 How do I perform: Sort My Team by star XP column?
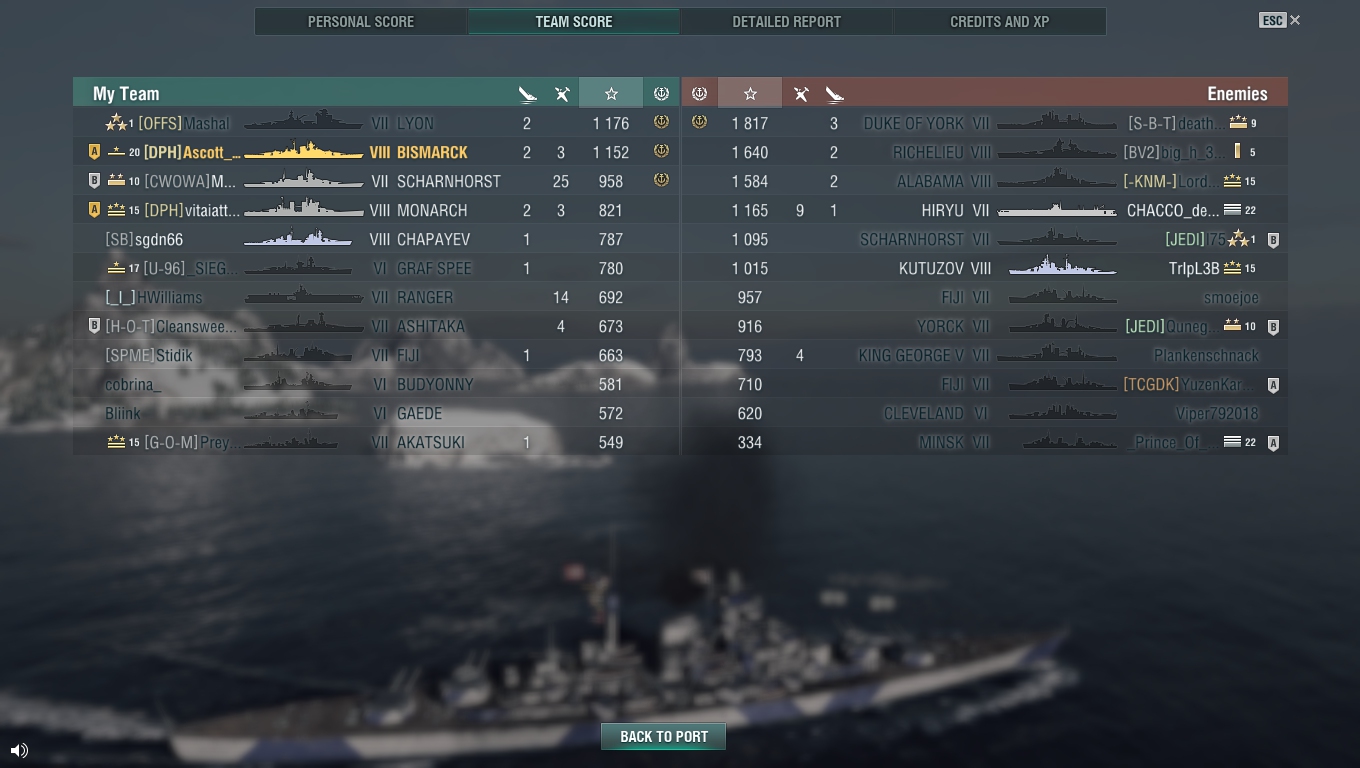(611, 93)
